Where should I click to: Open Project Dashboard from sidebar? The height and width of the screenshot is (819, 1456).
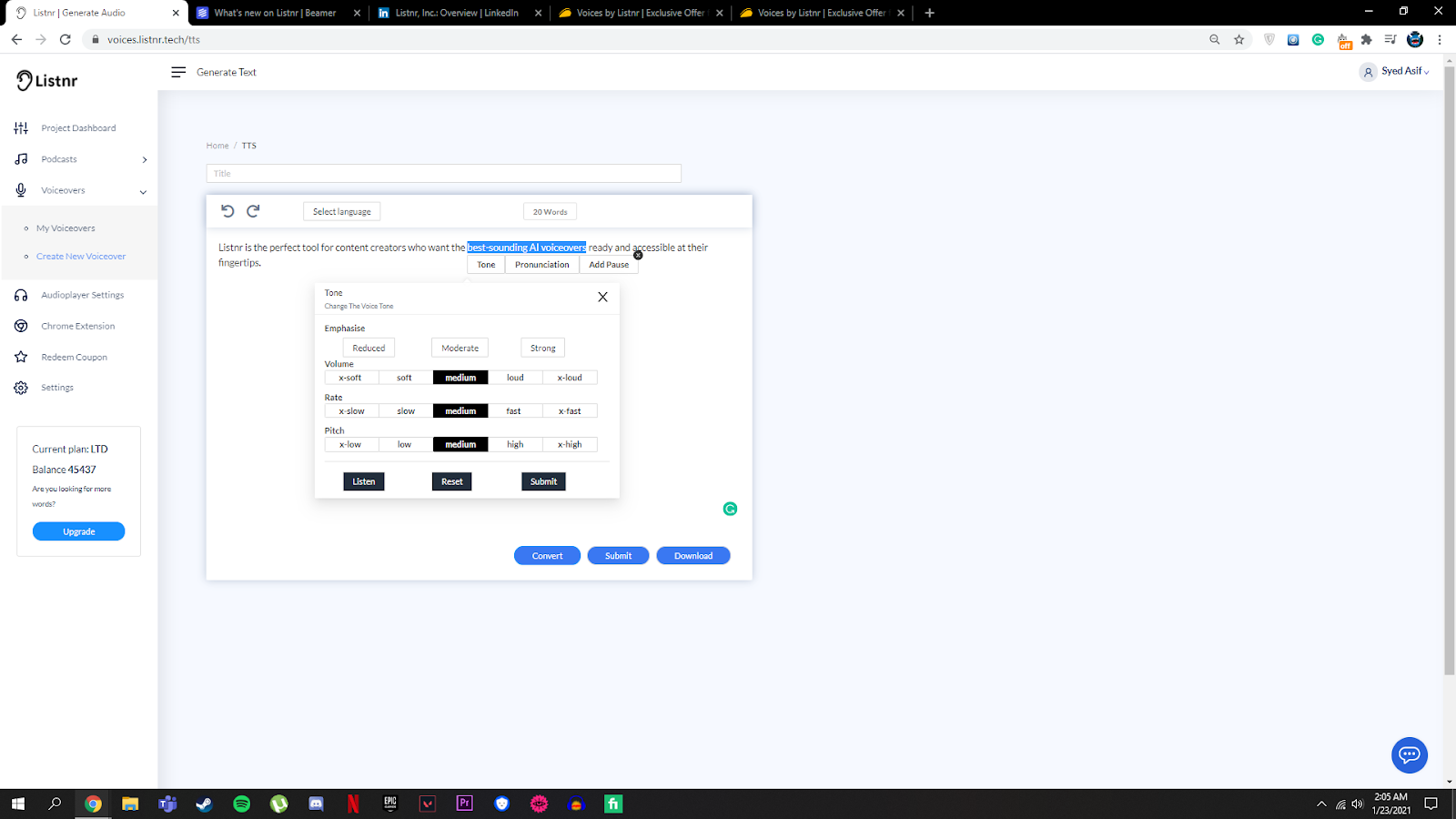(x=78, y=128)
